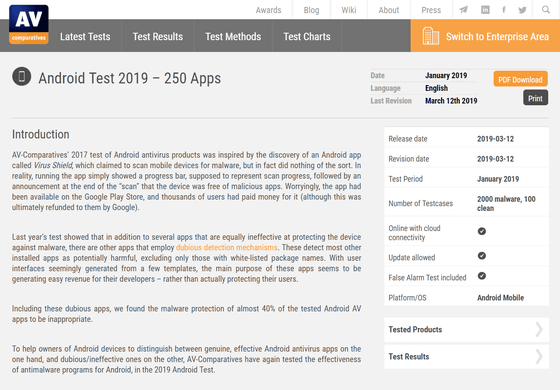560x390 pixels.
Task: Open the Blog menu item
Action: [311, 10]
